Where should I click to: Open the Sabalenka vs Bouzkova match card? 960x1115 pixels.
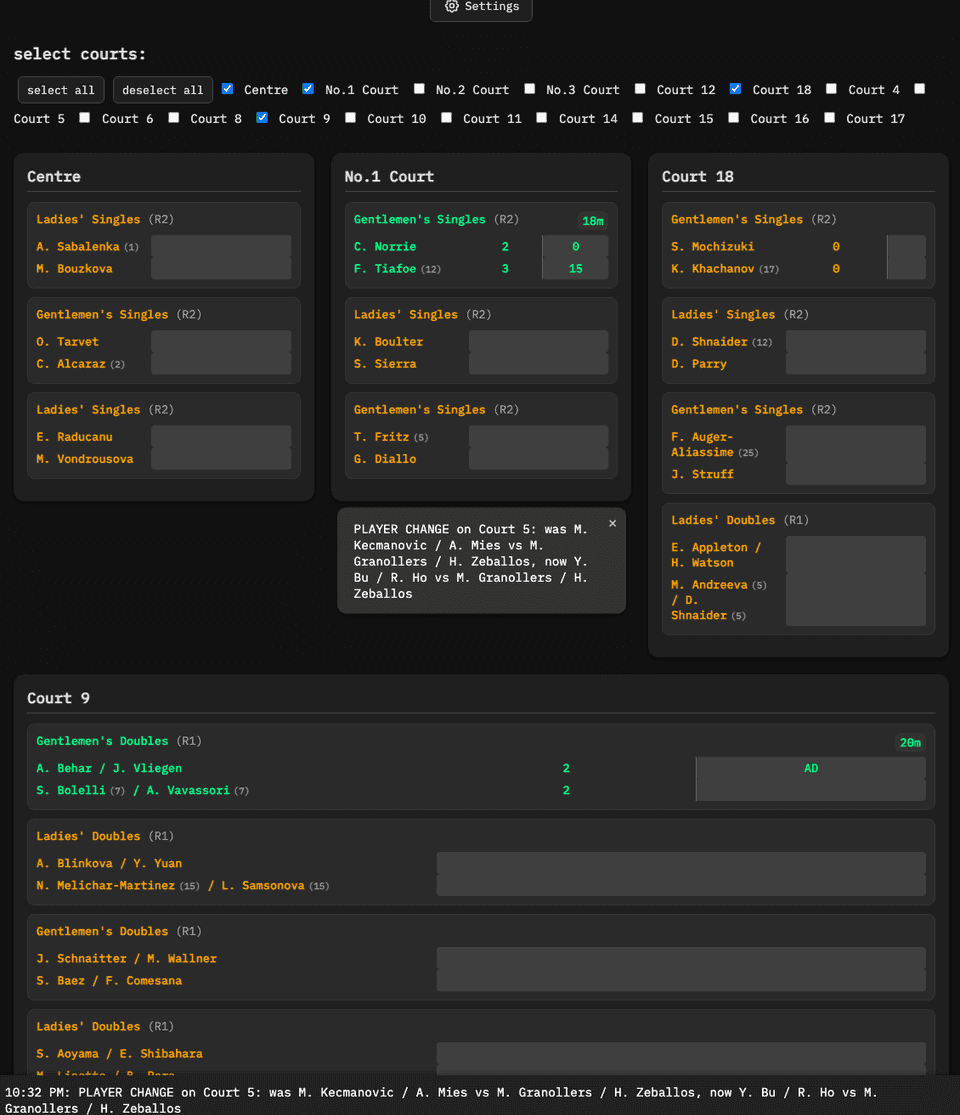(163, 245)
